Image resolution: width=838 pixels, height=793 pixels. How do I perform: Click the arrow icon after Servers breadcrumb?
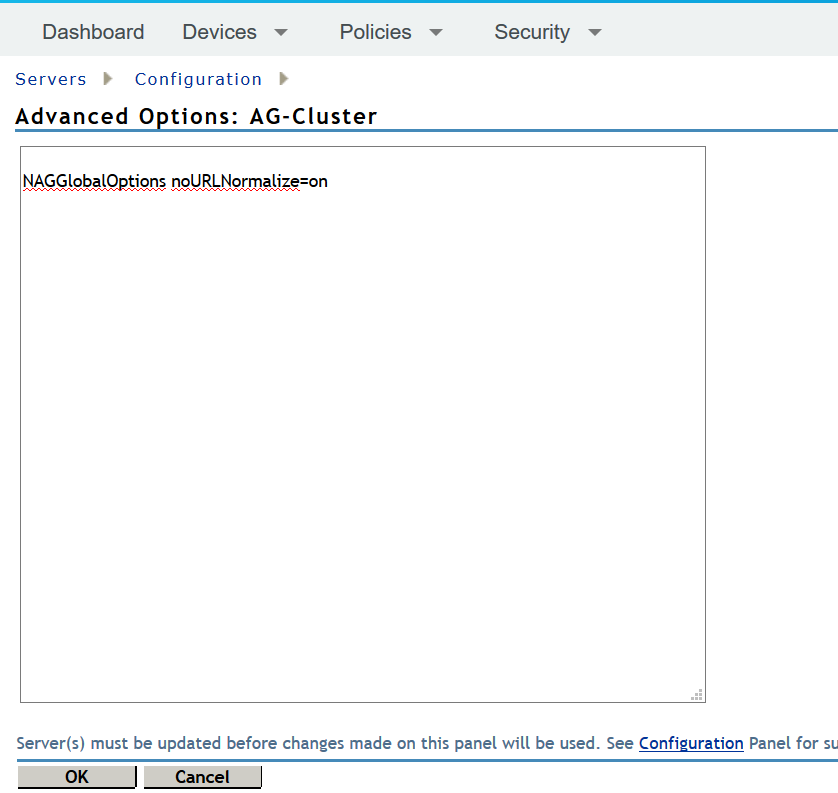click(108, 79)
